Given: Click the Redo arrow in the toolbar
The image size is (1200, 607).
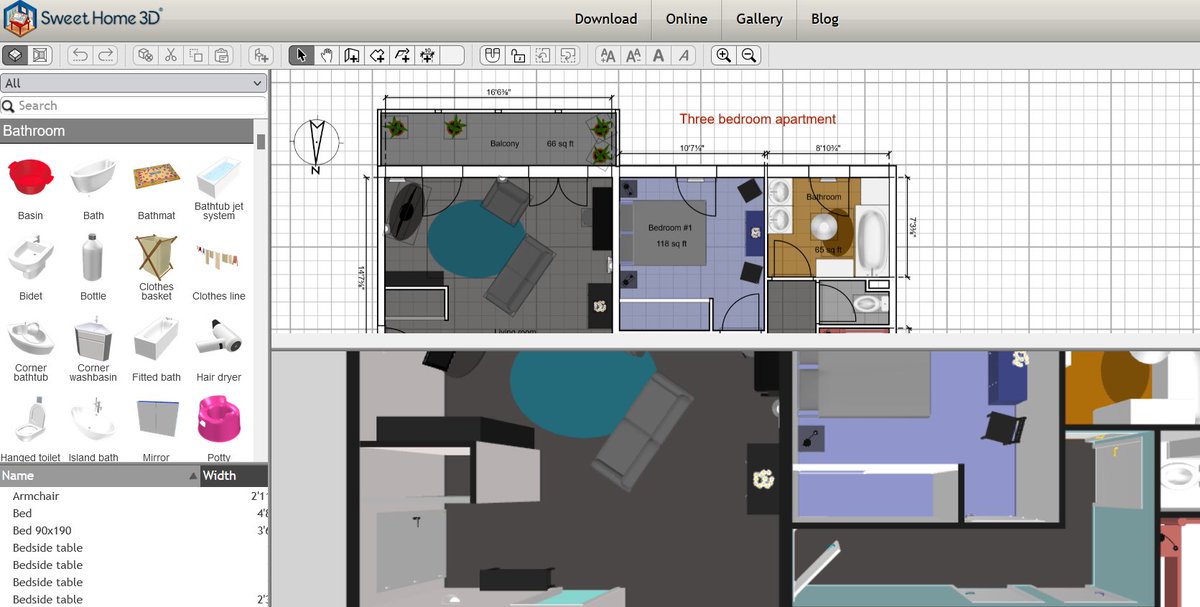Looking at the screenshot, I should coord(105,55).
